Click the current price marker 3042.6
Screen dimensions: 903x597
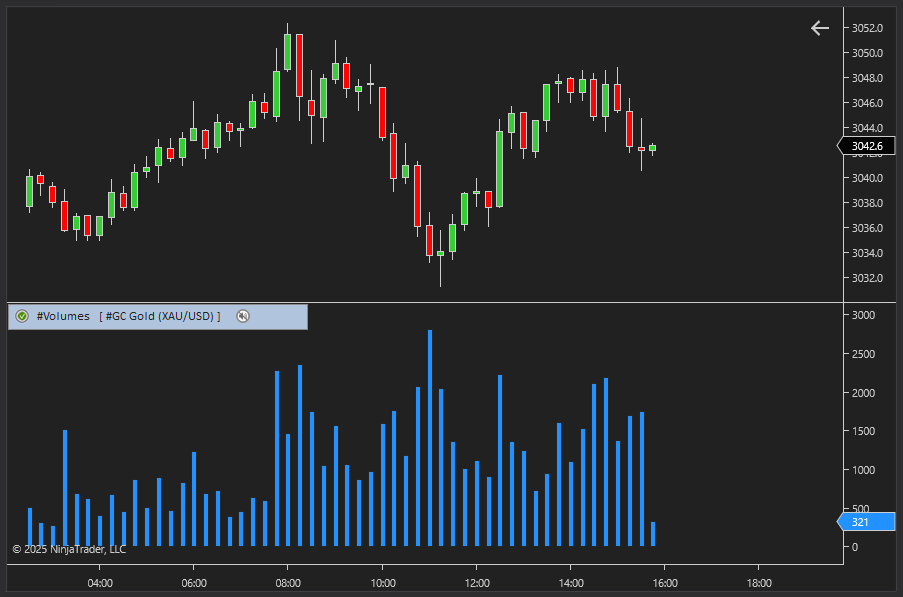866,147
